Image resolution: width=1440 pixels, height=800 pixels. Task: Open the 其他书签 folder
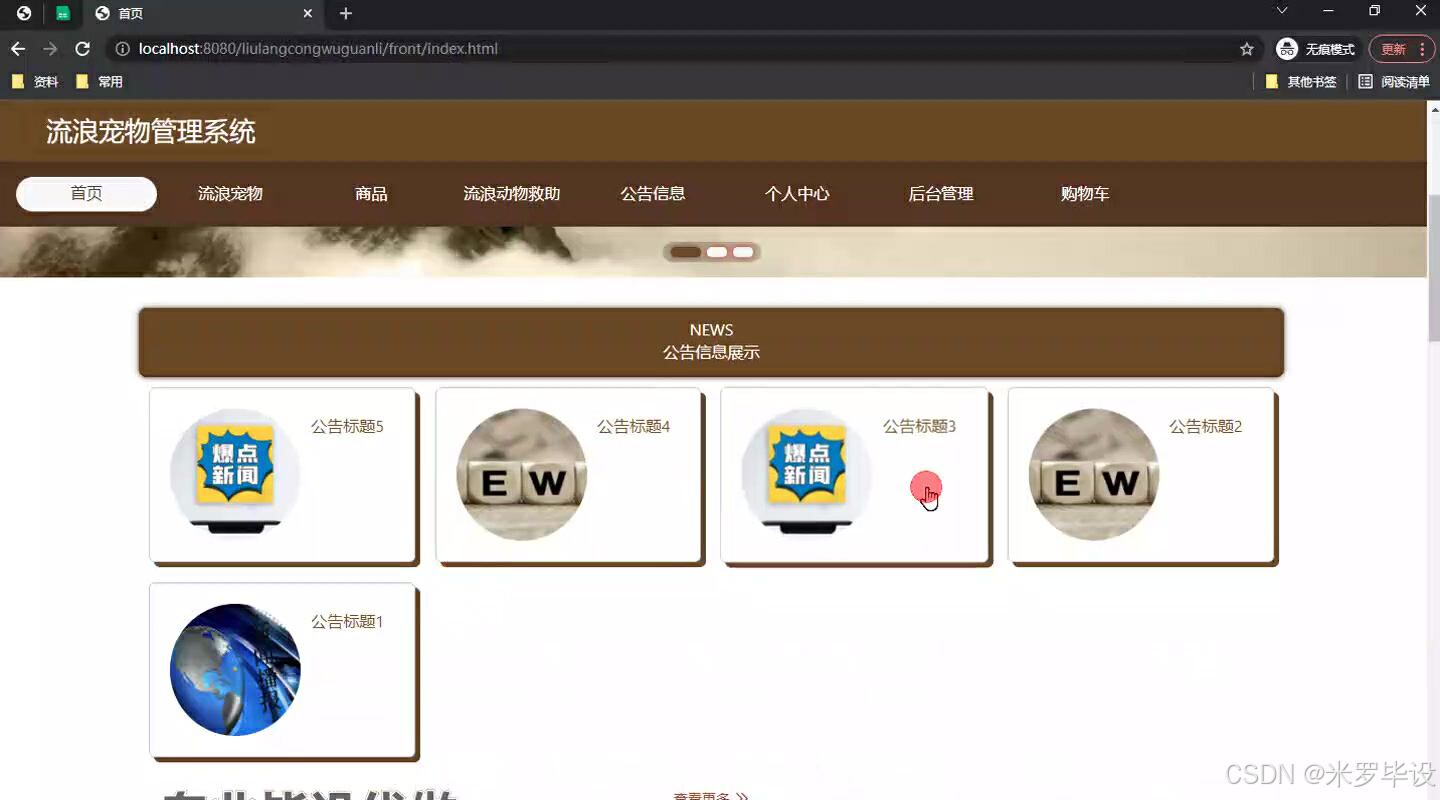coord(1301,82)
